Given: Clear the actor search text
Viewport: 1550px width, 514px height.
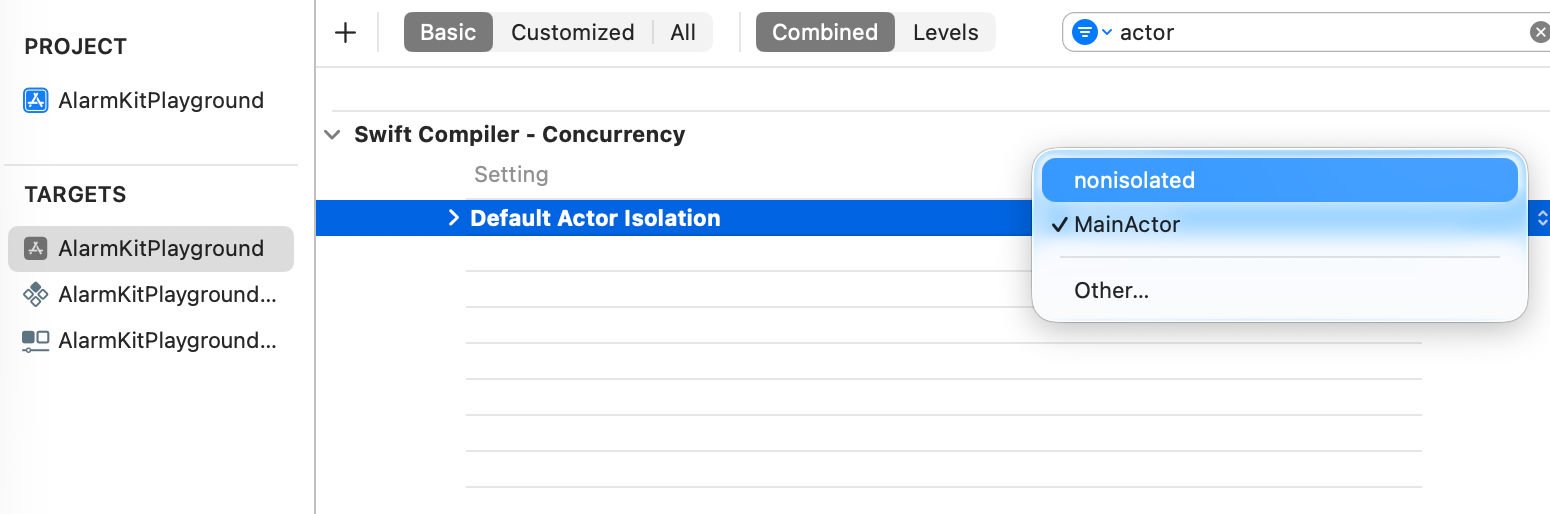Looking at the screenshot, I should (x=1539, y=33).
